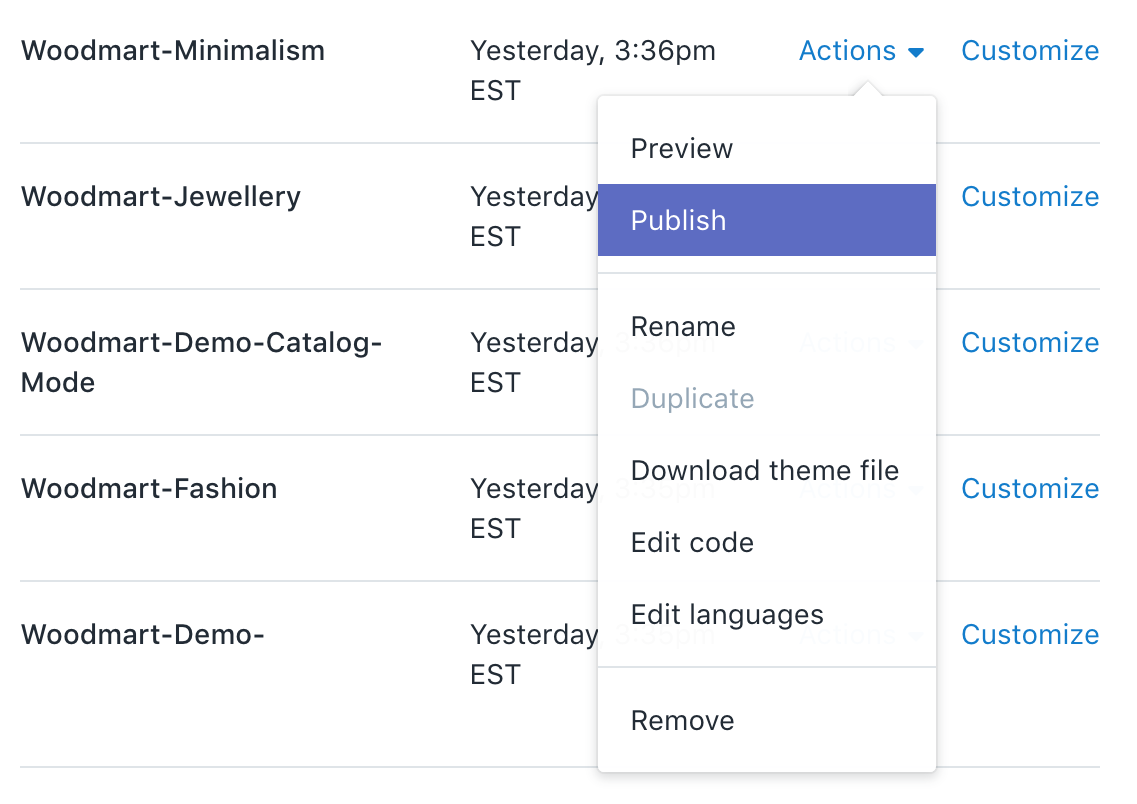Open the Actions dropdown for Woodmart-Minimalism

[x=848, y=51]
